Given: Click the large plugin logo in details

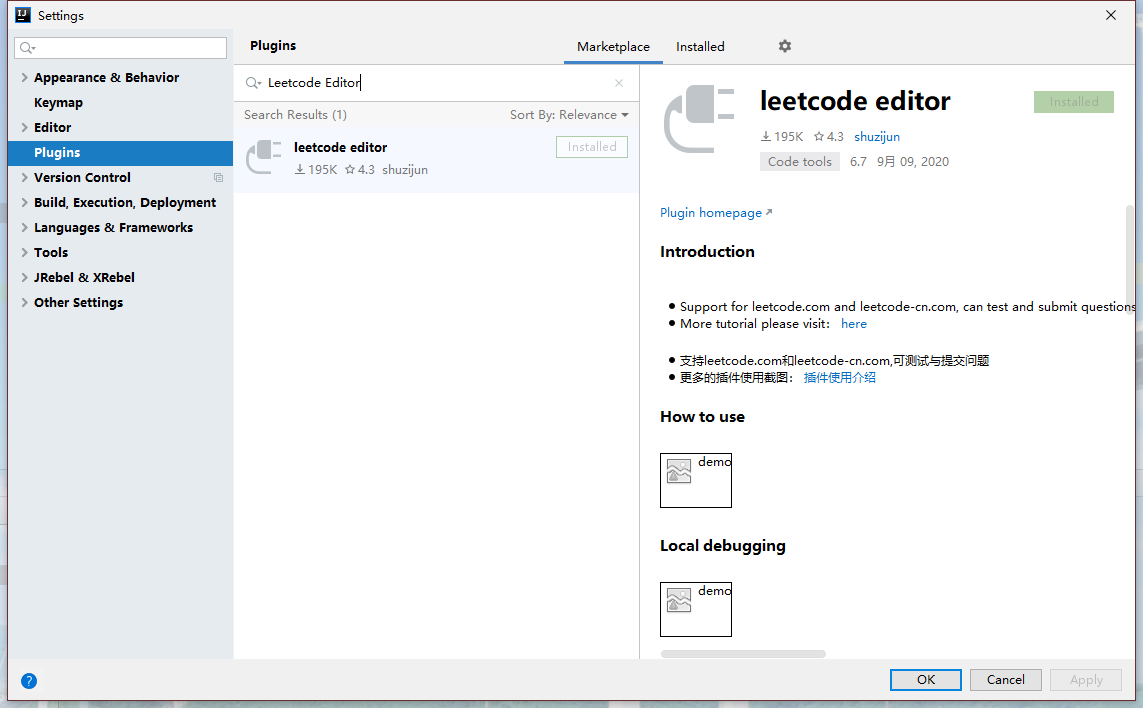Looking at the screenshot, I should [699, 120].
